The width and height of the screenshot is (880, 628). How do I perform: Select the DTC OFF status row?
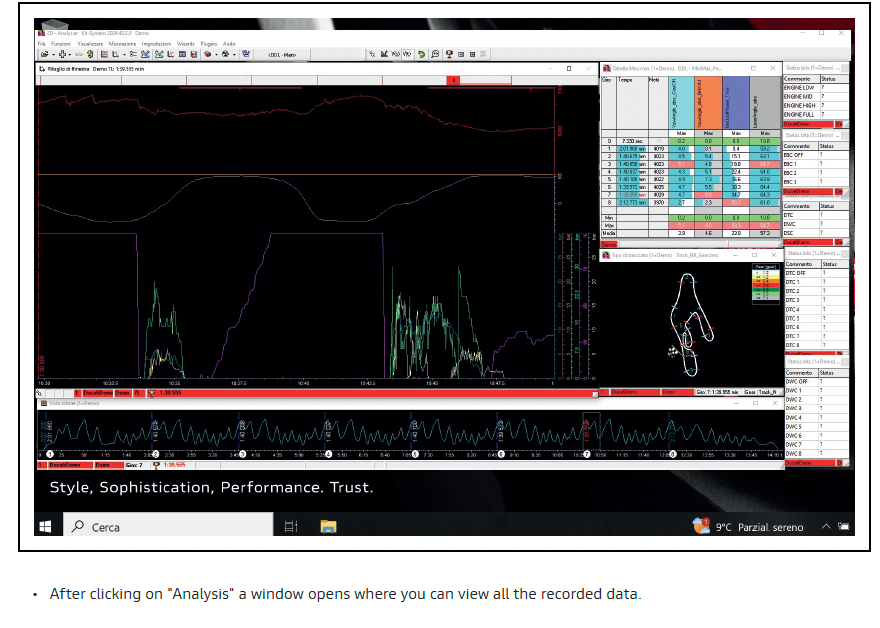(815, 273)
